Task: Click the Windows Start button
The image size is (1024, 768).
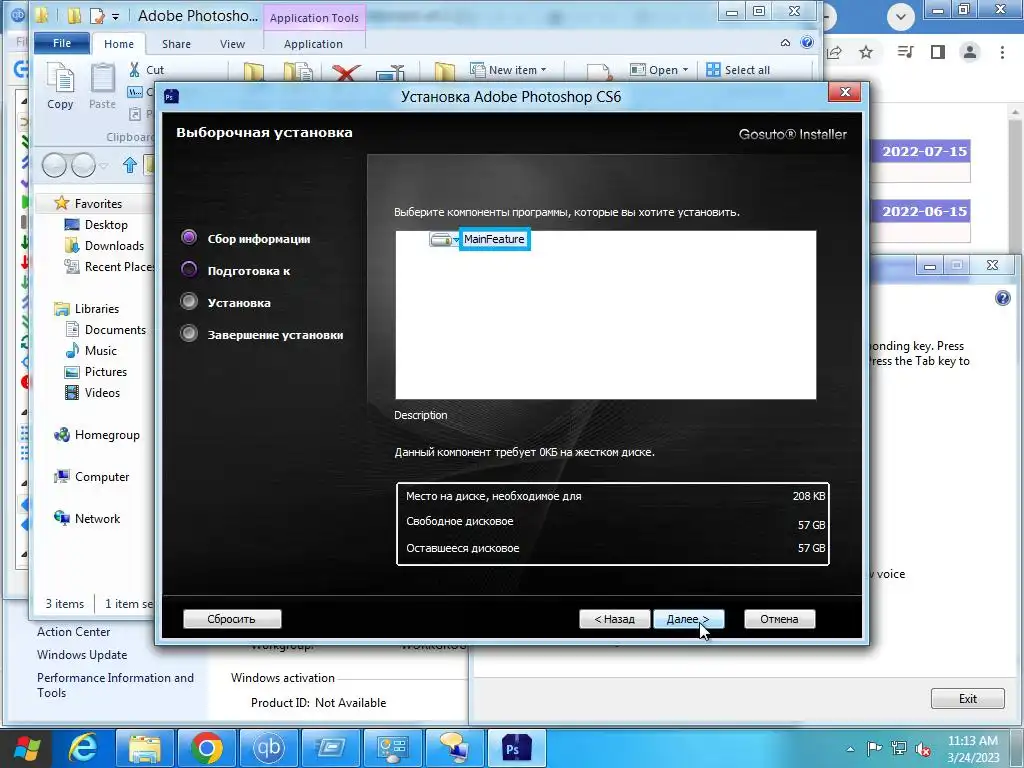Action: click(27, 748)
